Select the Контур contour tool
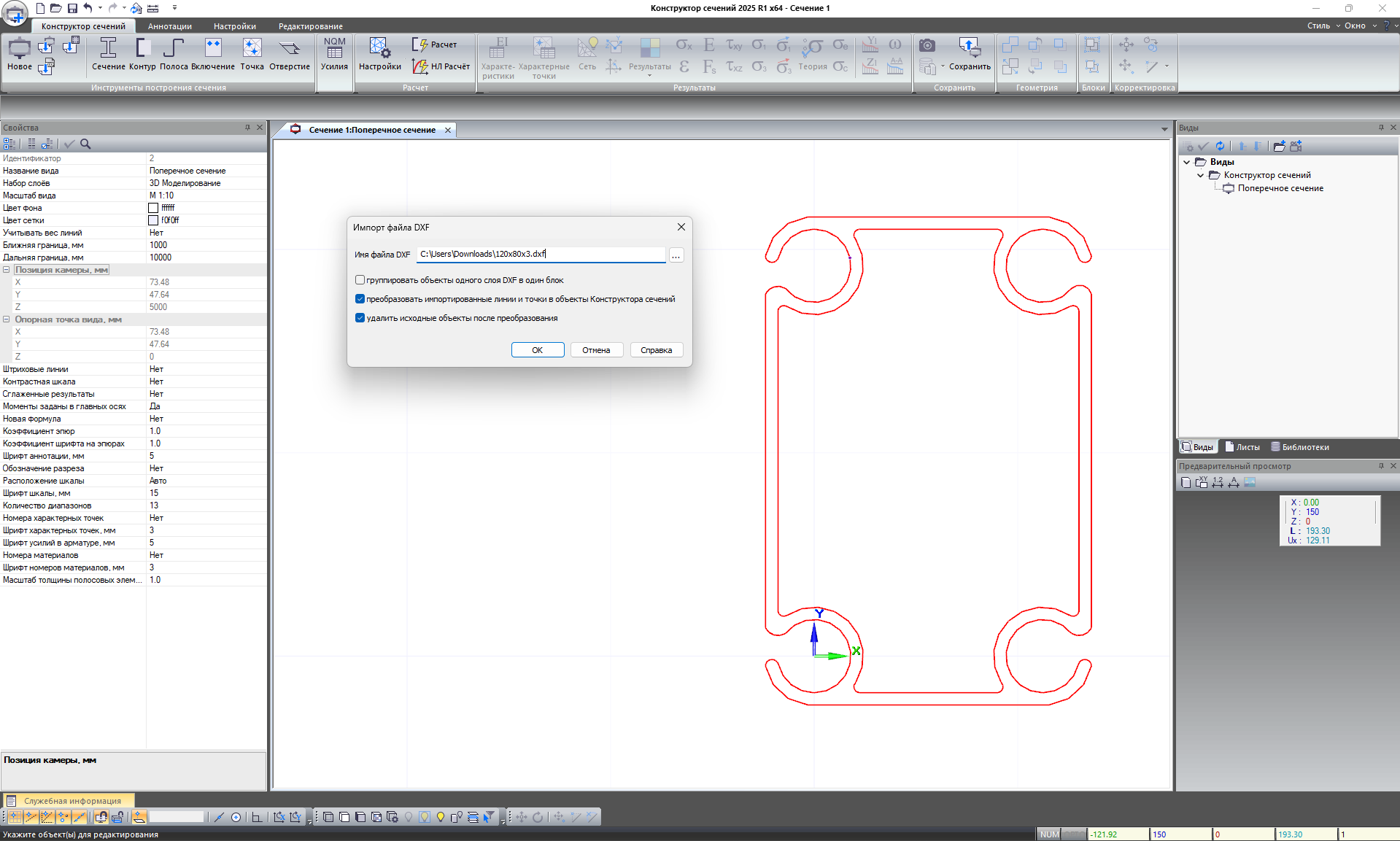This screenshot has height=841, width=1400. click(142, 55)
